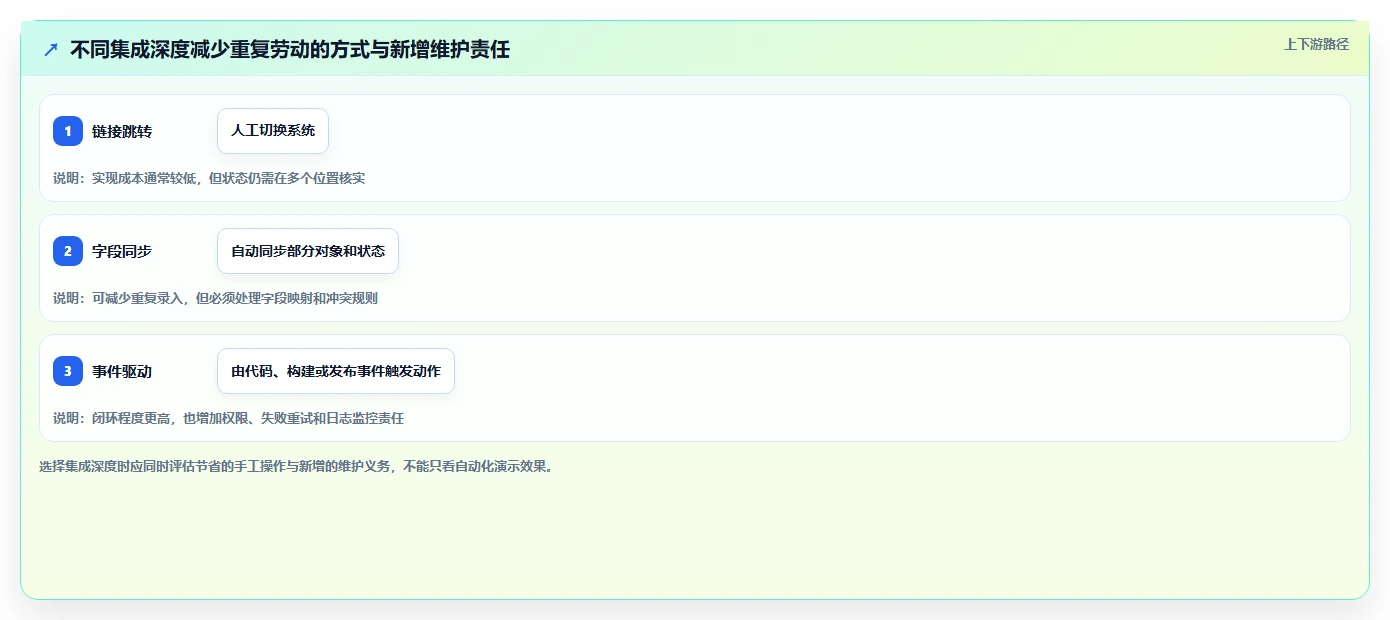Select the 链接跳转 step label
Image resolution: width=1390 pixels, height=620 pixels.
click(x=122, y=131)
